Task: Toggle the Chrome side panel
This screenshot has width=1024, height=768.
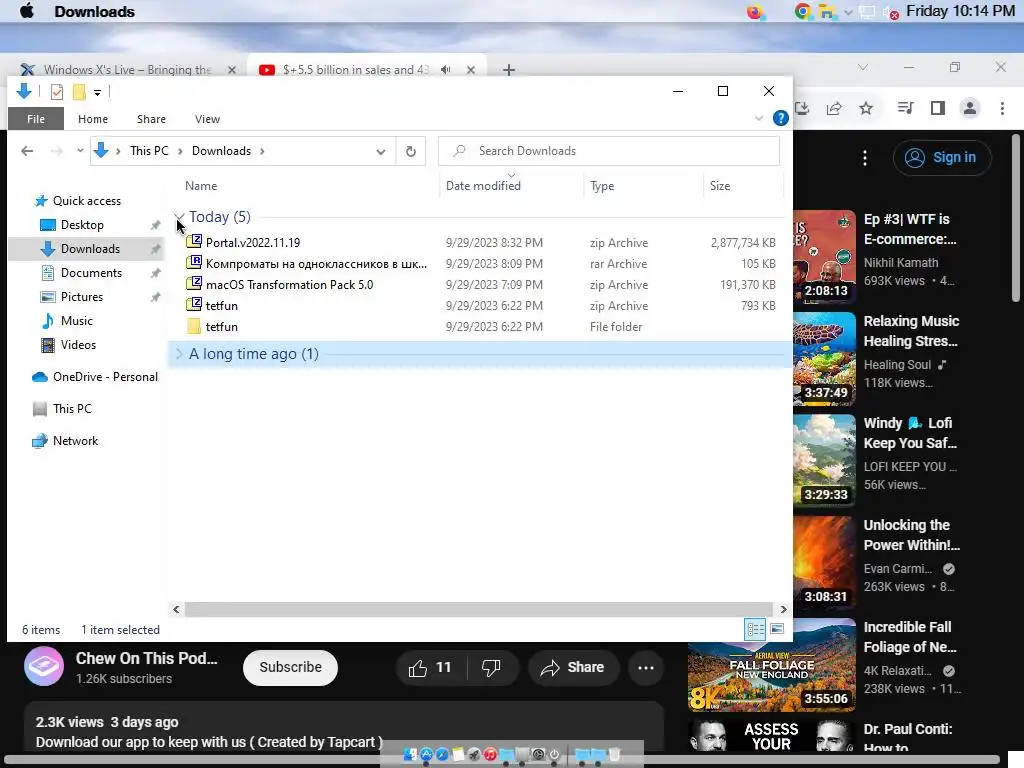Action: (x=938, y=108)
